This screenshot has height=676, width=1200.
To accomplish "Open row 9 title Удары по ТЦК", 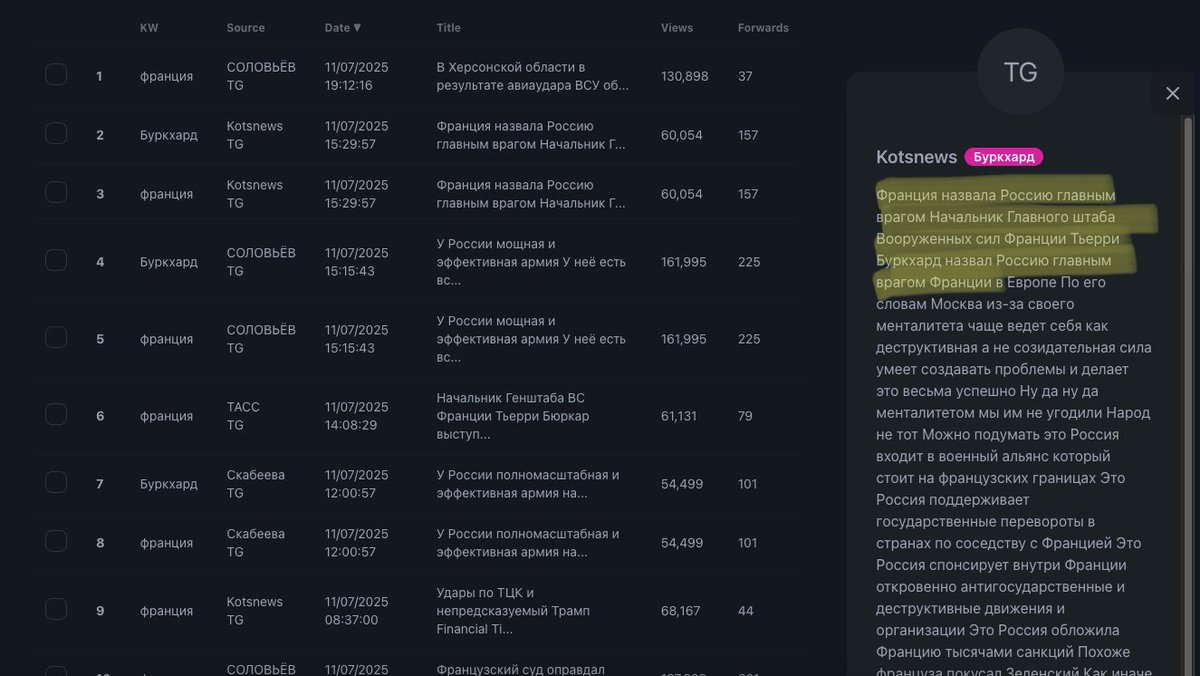I will (x=513, y=611).
